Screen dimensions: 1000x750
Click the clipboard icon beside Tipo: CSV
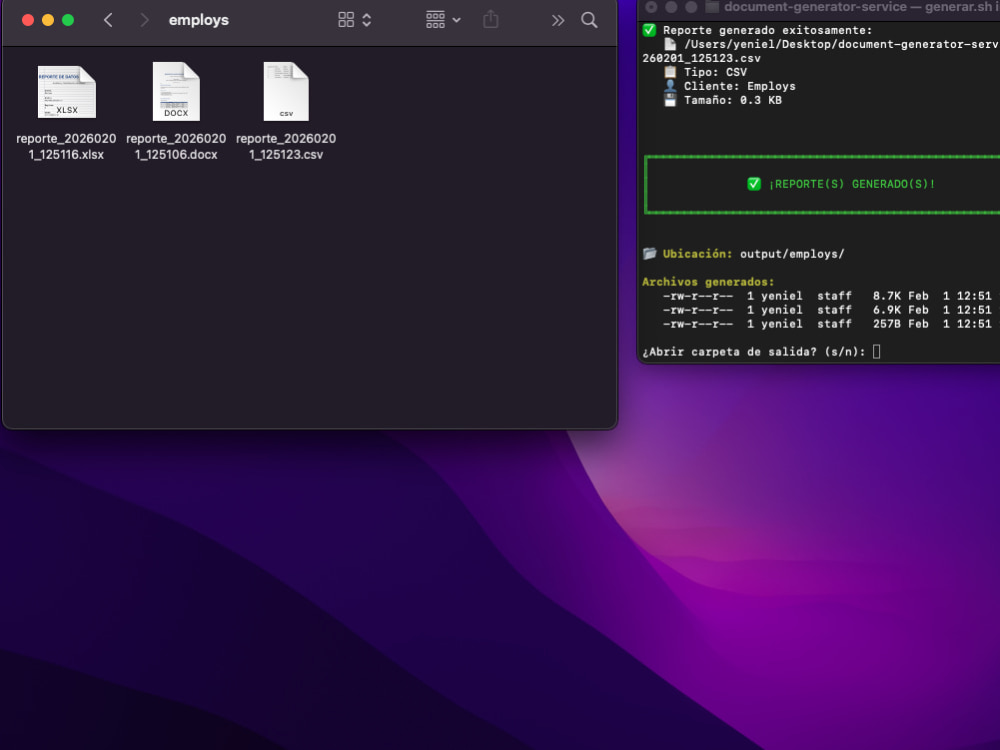pos(670,72)
